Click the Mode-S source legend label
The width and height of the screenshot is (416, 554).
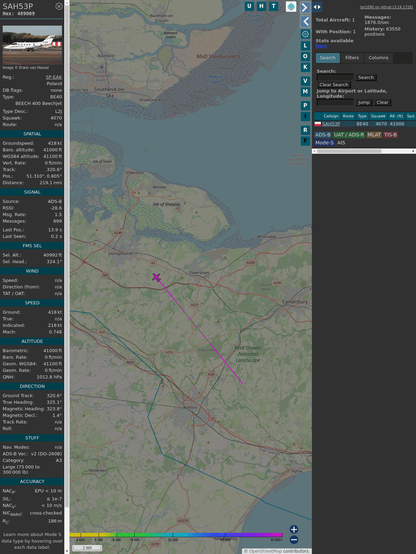(x=324, y=143)
